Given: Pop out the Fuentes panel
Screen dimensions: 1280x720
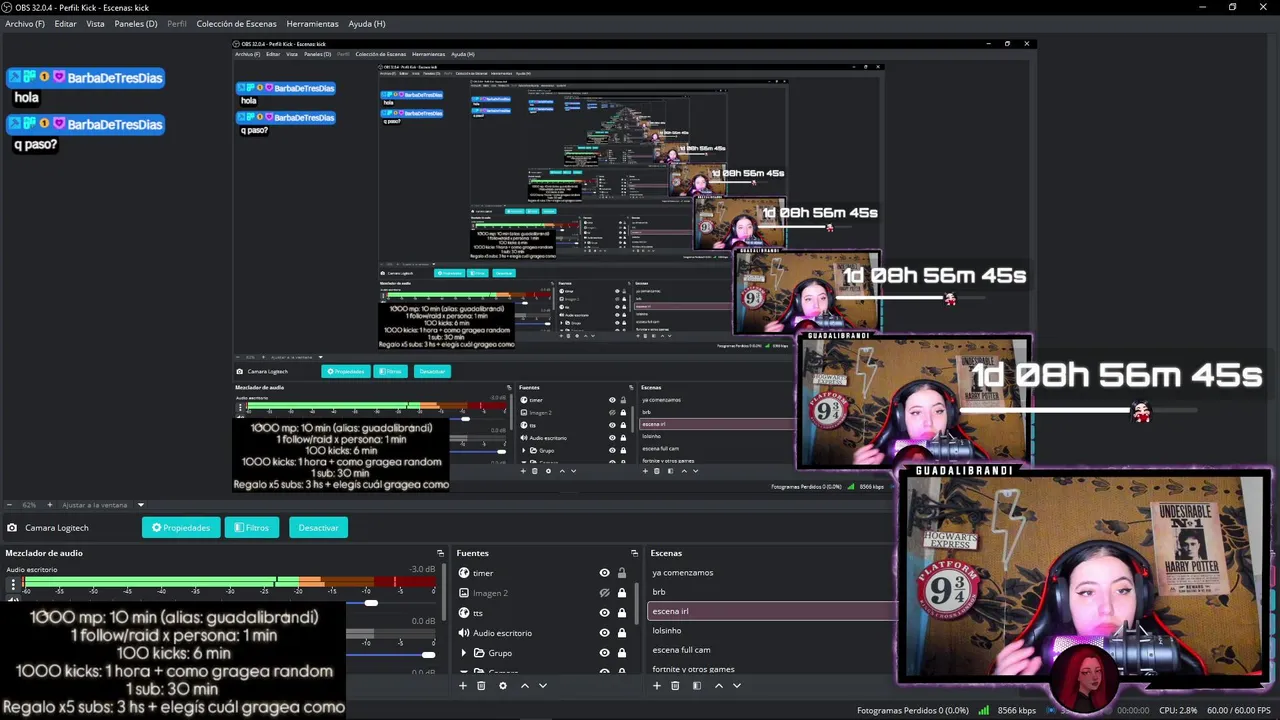Looking at the screenshot, I should pyautogui.click(x=634, y=553).
